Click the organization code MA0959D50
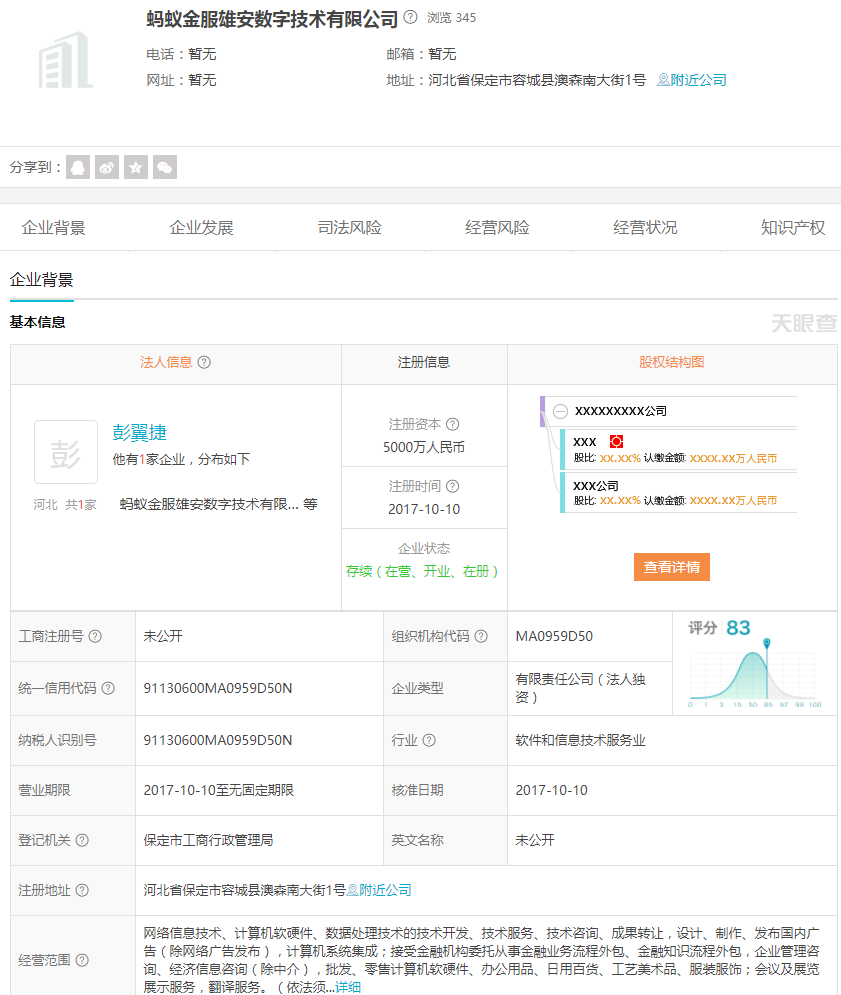The width and height of the screenshot is (841, 995). (554, 636)
